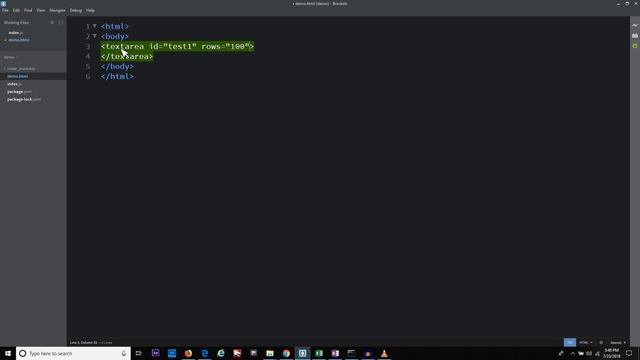Open Microsoft Edge from the taskbar

coord(204,353)
